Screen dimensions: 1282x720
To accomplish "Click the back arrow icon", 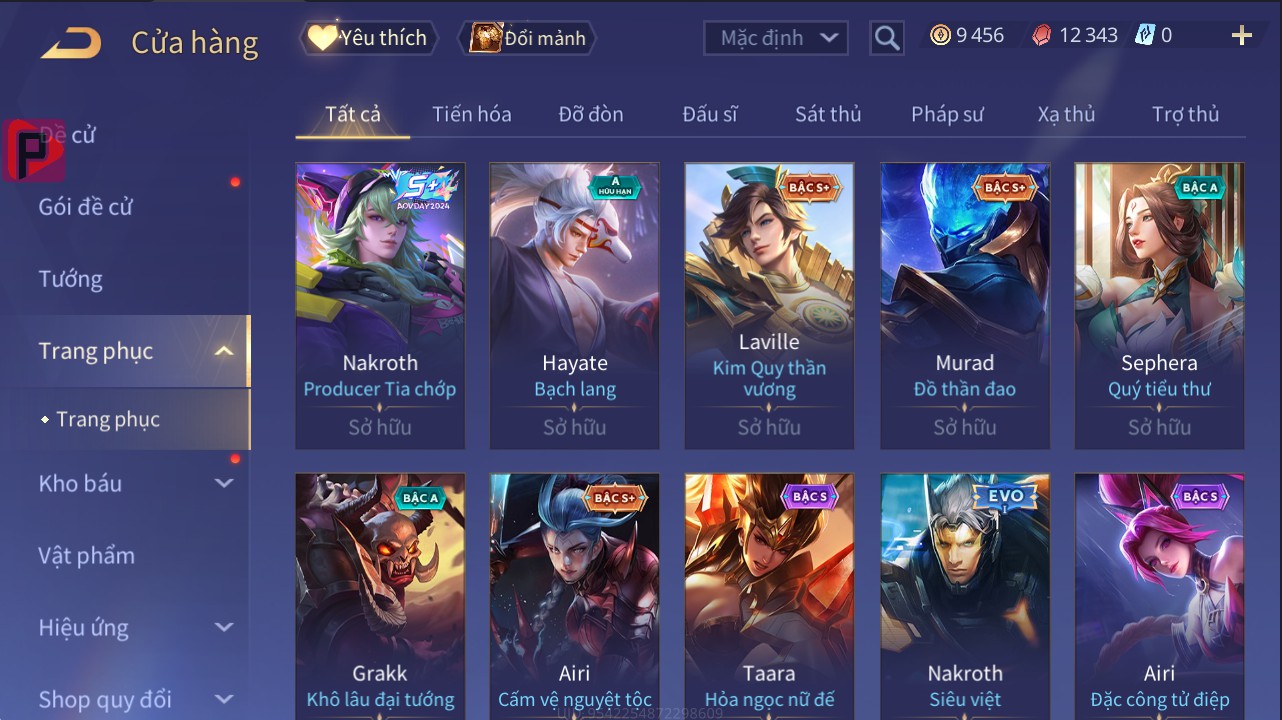I will 71,43.
